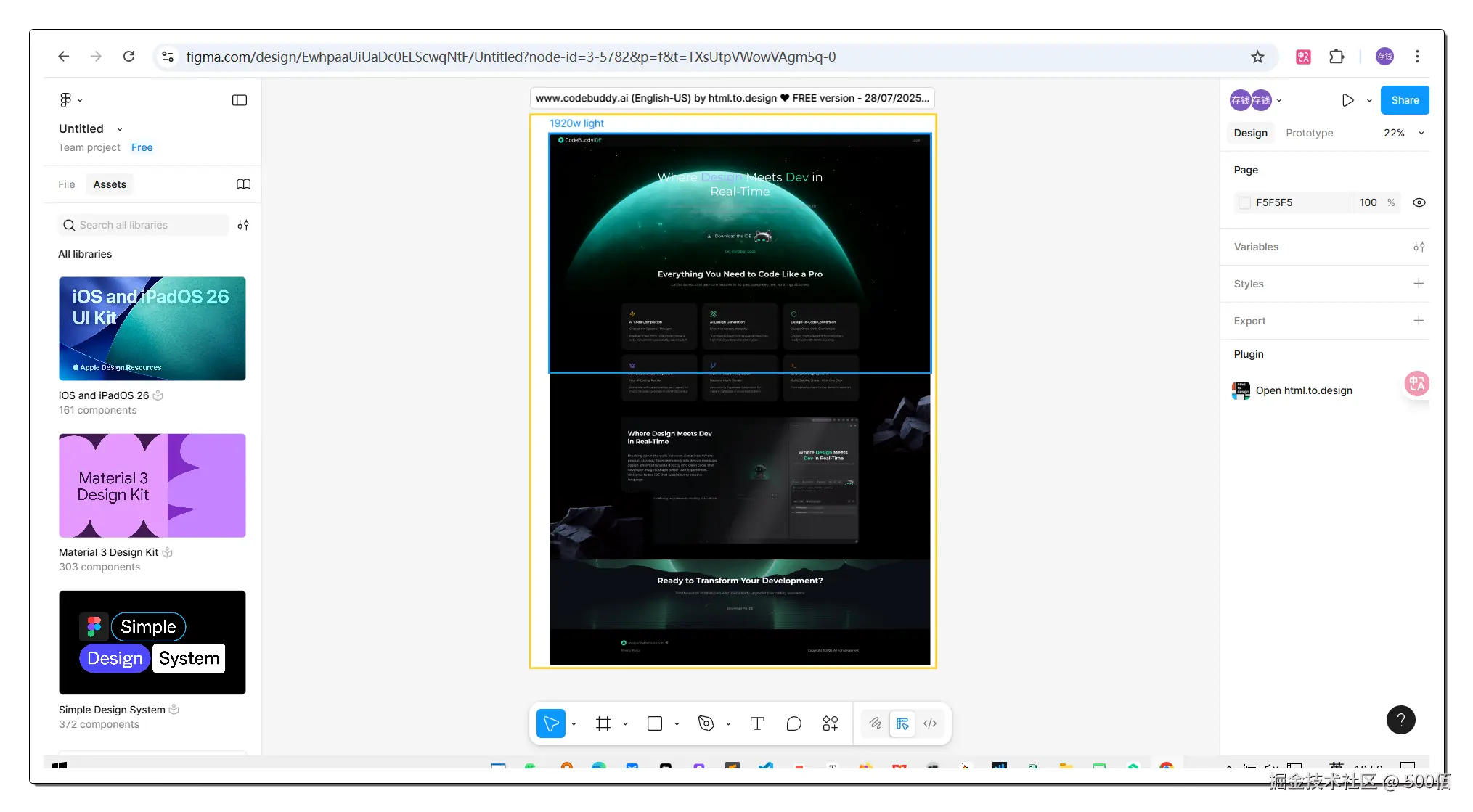The height and width of the screenshot is (812, 1473).
Task: Expand the Rectangle tool options arrow
Action: [x=677, y=723]
